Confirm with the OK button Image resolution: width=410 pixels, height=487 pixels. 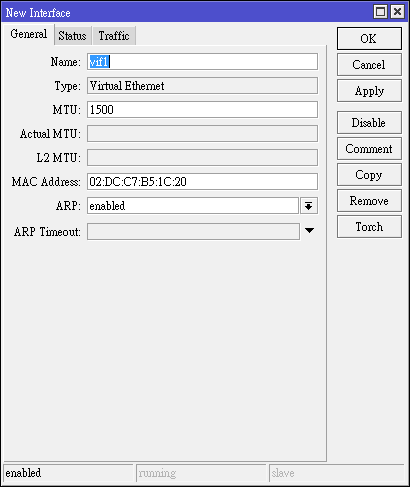[x=369, y=39]
